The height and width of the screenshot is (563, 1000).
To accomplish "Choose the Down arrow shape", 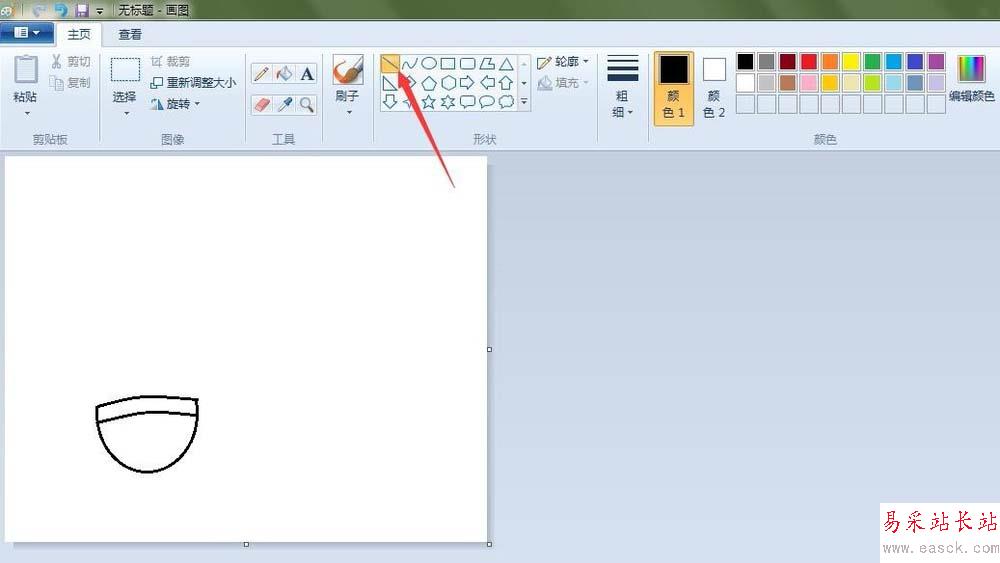I will [x=390, y=101].
